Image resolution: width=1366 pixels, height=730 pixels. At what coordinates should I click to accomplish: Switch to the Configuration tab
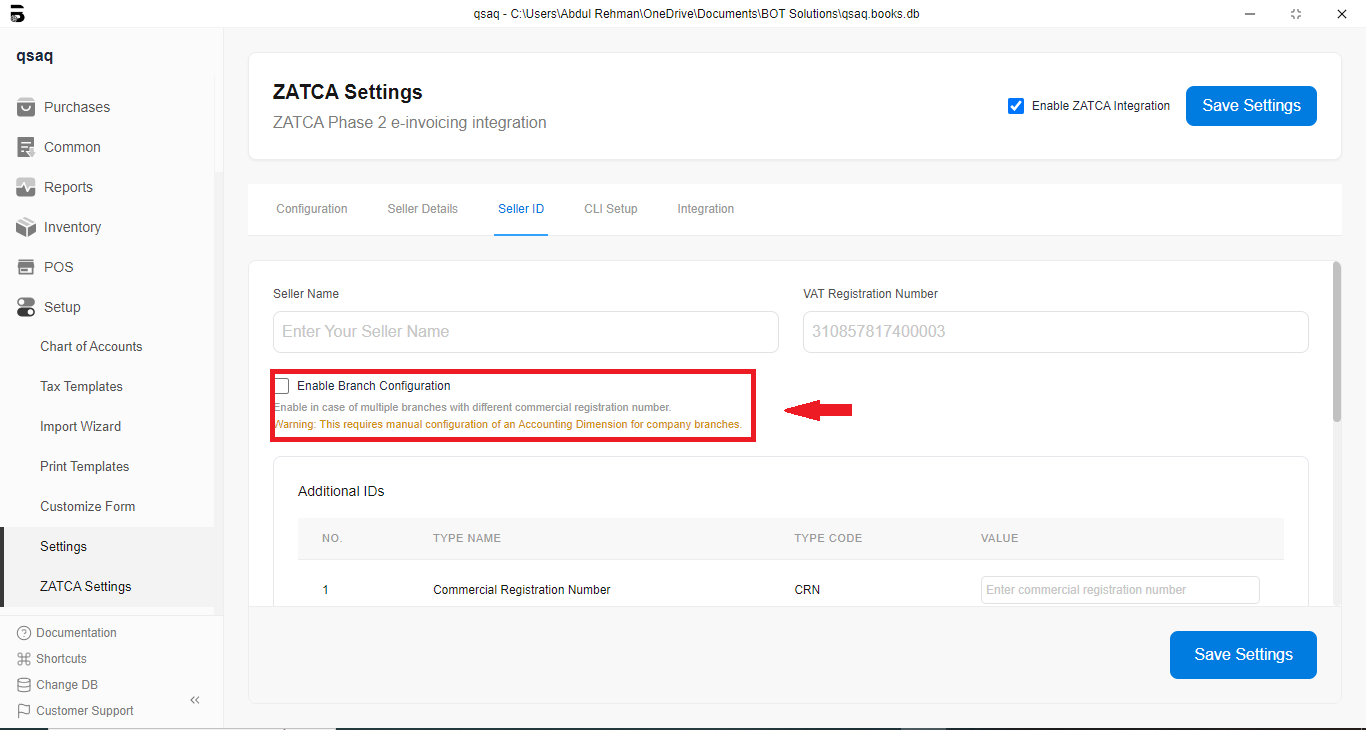coord(312,209)
